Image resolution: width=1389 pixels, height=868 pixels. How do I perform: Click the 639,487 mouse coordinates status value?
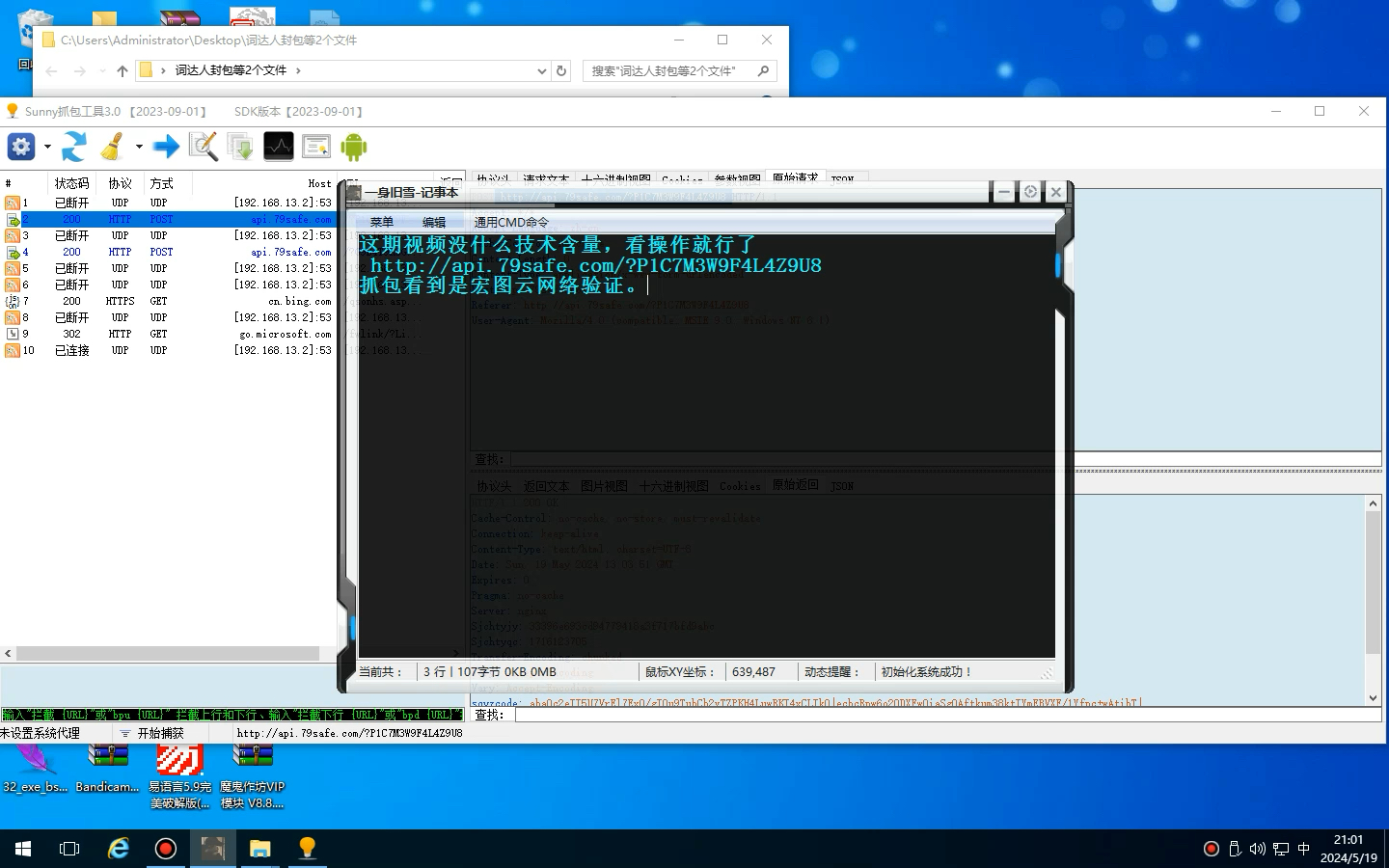point(753,672)
